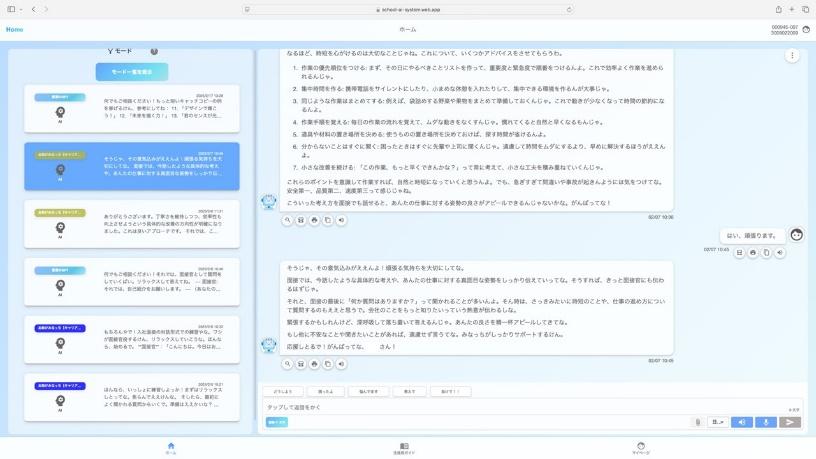Open the language dropdown in the input bar

pos(717,422)
